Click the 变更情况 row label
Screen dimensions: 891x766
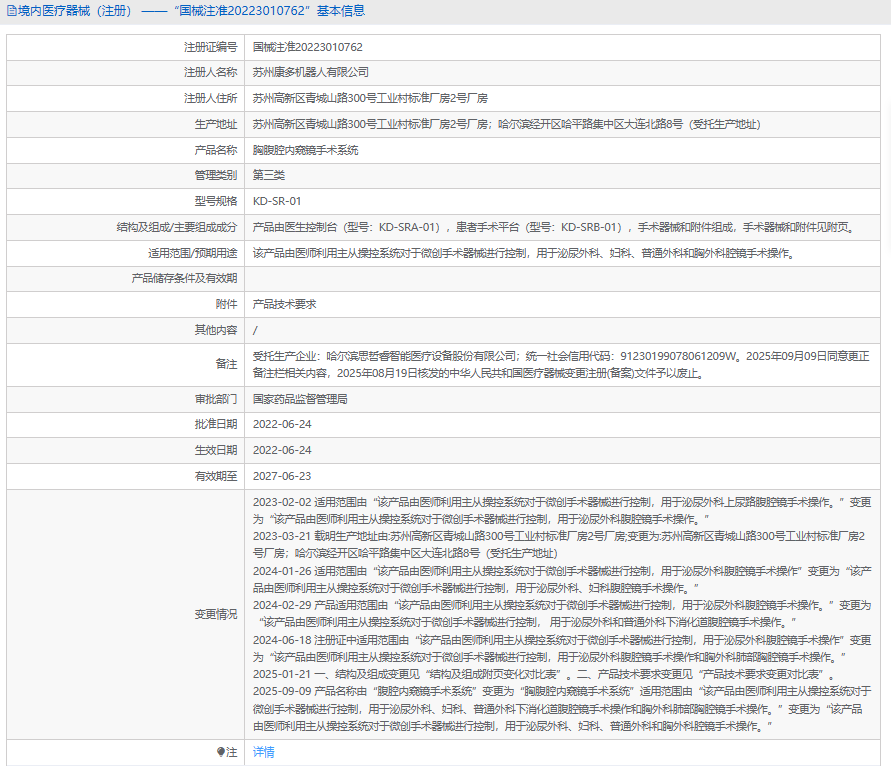(x=216, y=614)
